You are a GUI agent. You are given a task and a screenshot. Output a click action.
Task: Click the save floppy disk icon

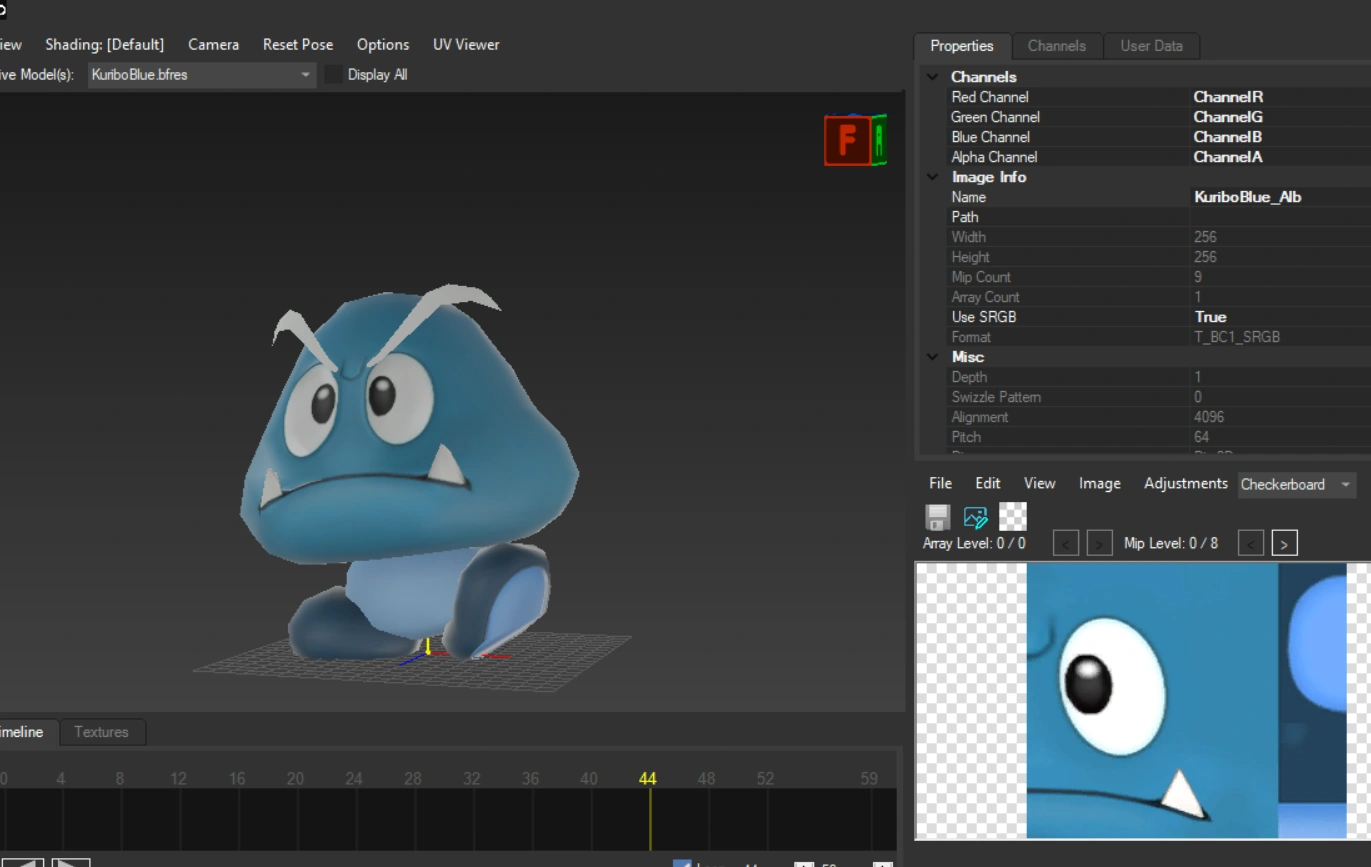click(937, 516)
